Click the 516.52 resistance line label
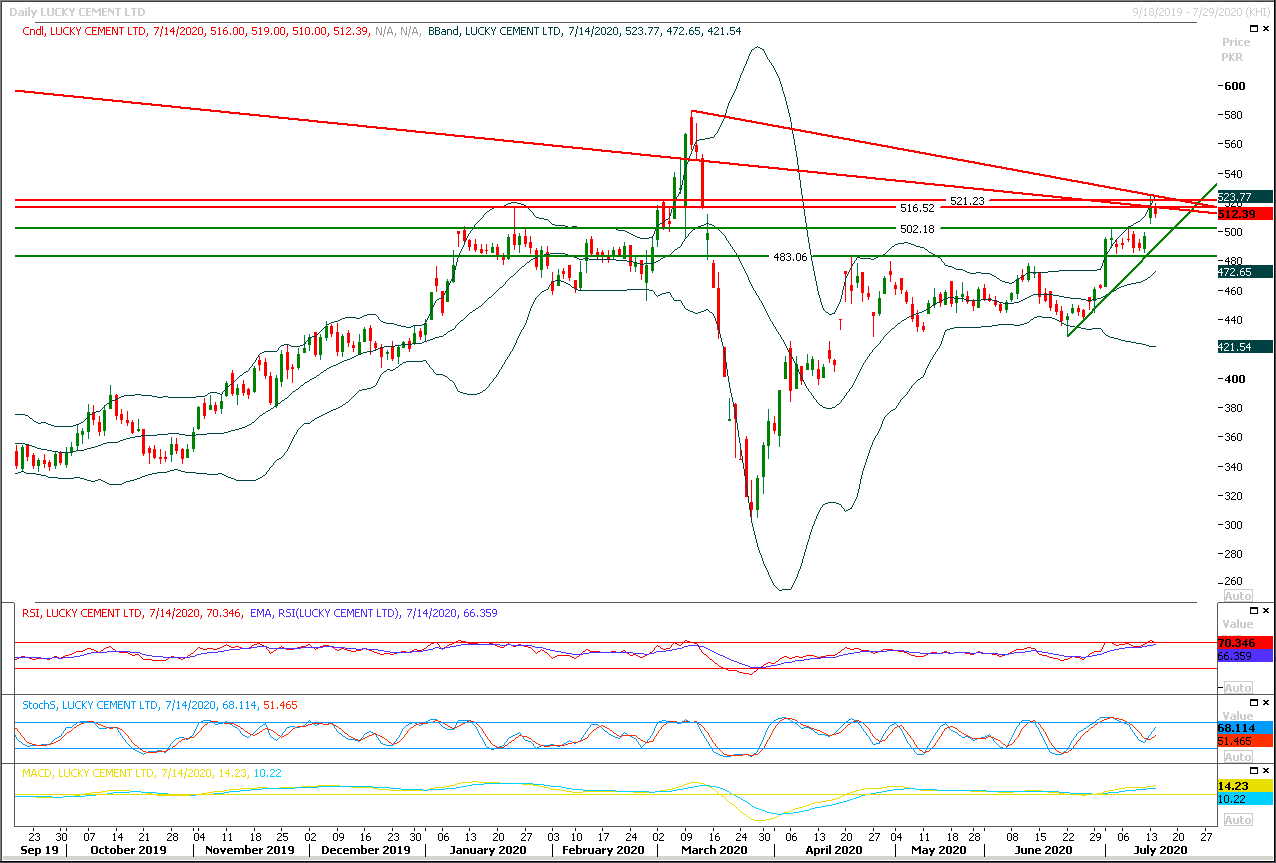1276x863 pixels. click(917, 208)
